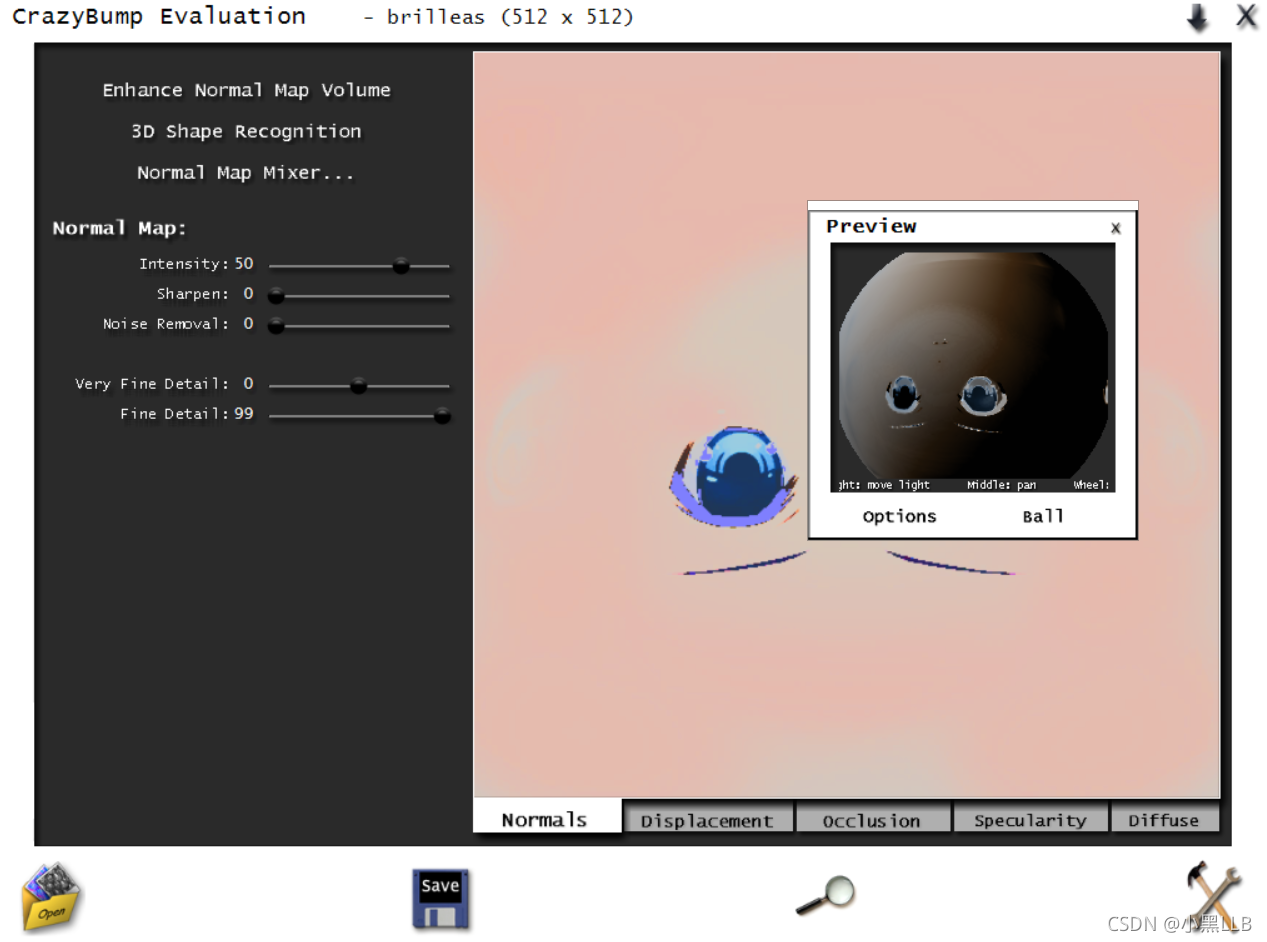Click Ball shape button in Preview
Viewport: 1267px width, 942px height.
[1043, 516]
